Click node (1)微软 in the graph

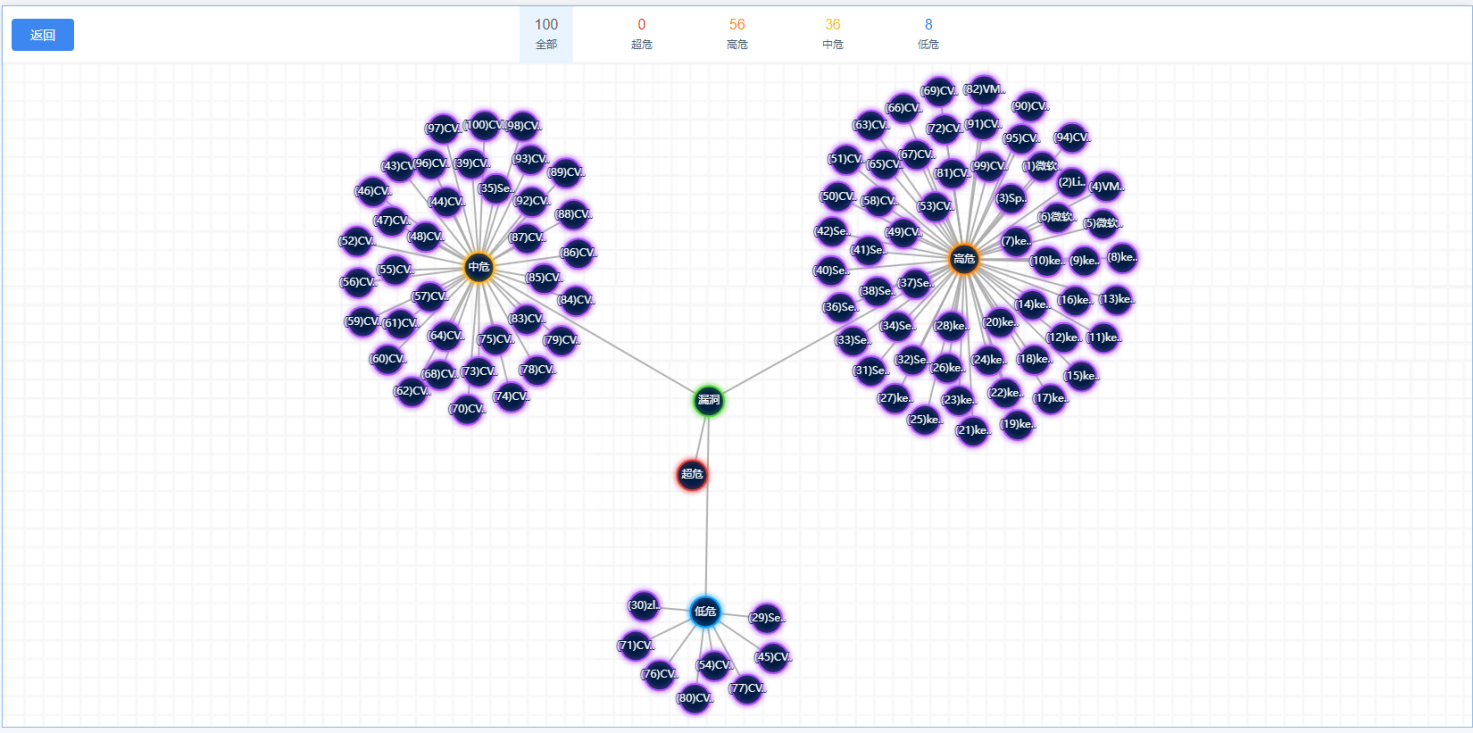pyautogui.click(x=1039, y=166)
